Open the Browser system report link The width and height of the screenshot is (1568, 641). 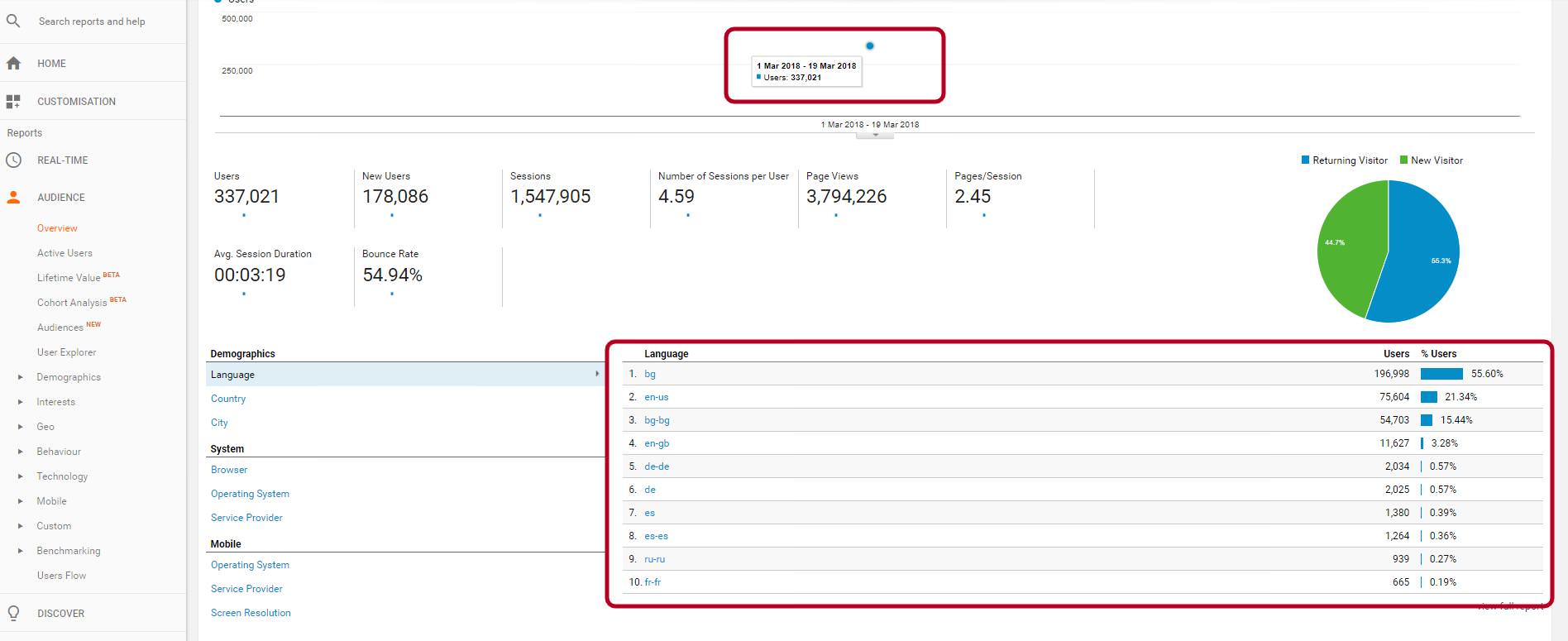coord(229,470)
